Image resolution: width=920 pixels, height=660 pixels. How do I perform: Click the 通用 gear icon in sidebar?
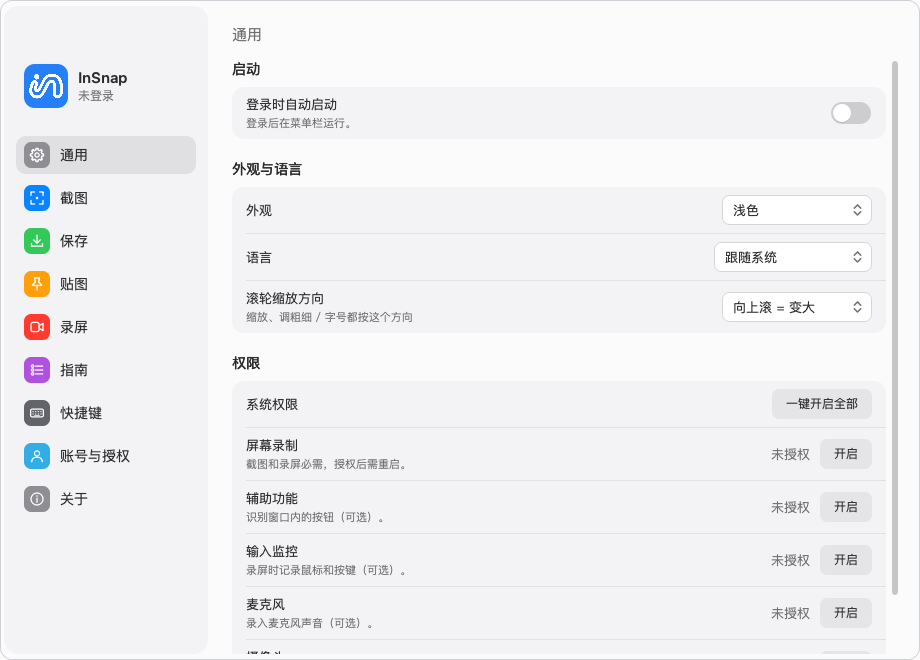point(37,155)
